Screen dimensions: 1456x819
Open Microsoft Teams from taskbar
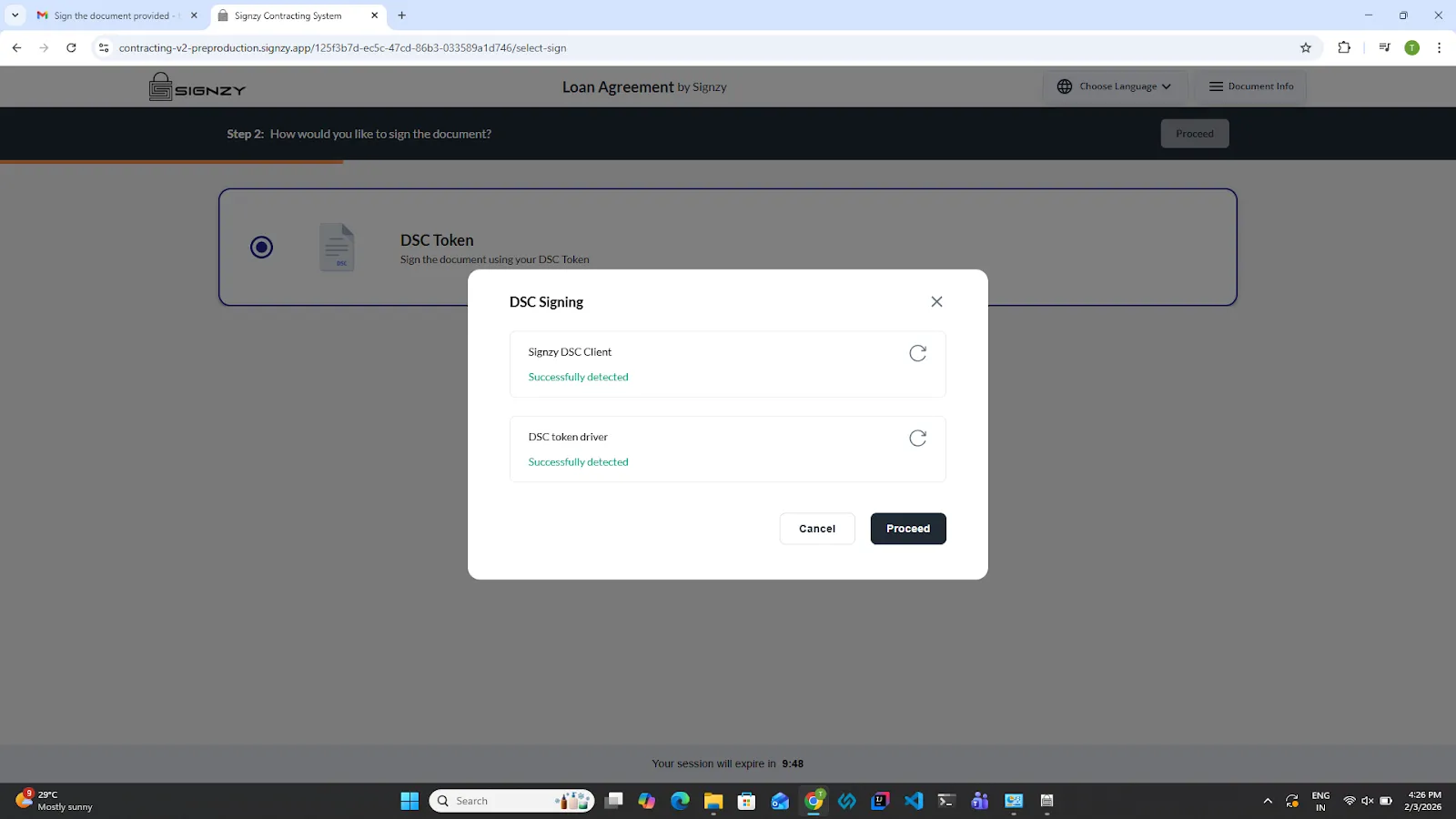click(980, 801)
